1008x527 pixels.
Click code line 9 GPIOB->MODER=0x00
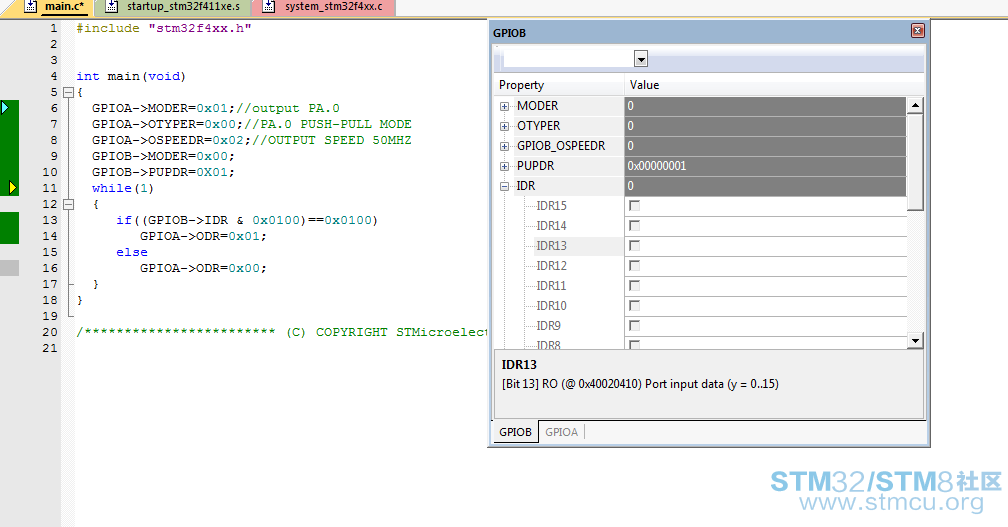pyautogui.click(x=163, y=156)
